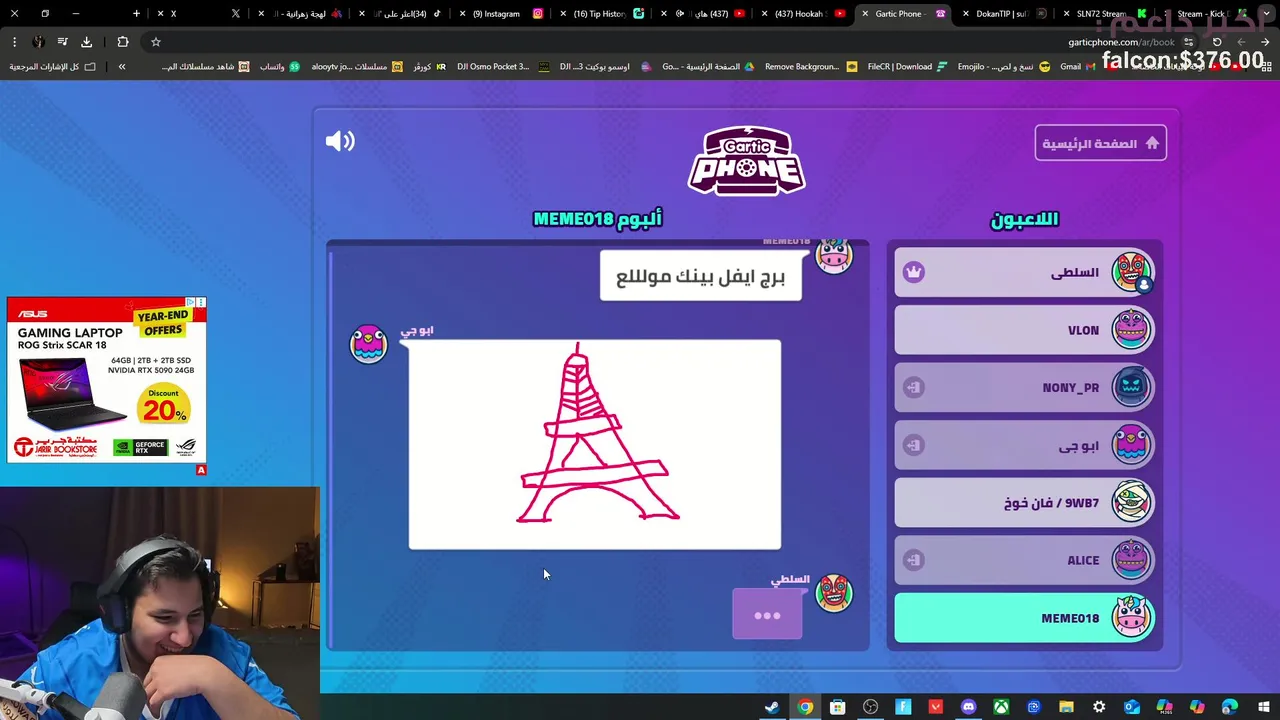This screenshot has height=720, width=1280.
Task: Click album icon on NONY_PR row
Action: pyautogui.click(x=913, y=387)
